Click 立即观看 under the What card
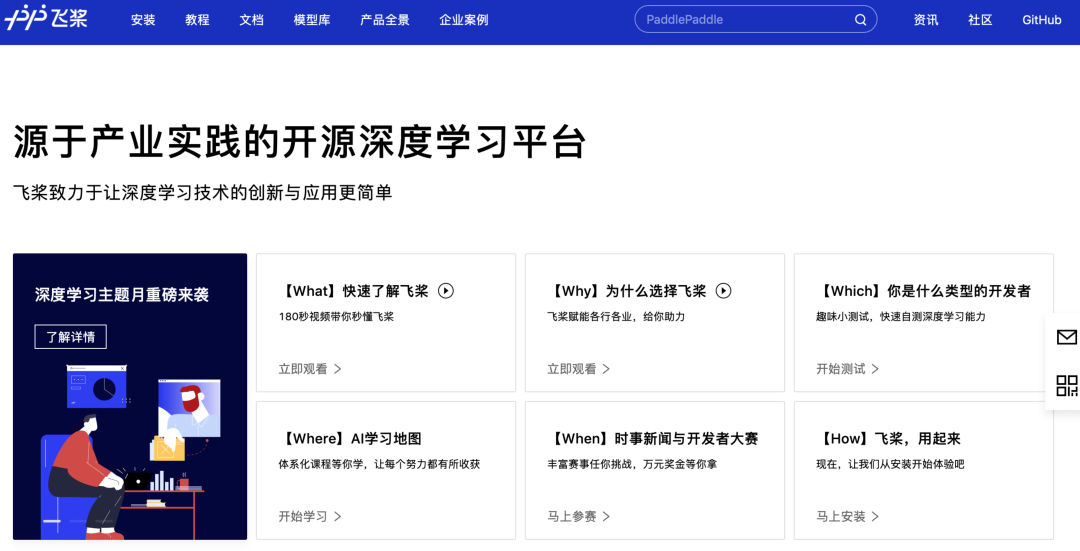Screen dimensions: 1080x551 310,368
